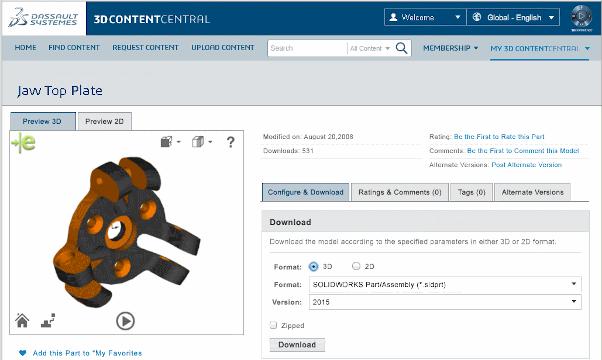Expand the arrow next to display style icon
602x360 pixels.
(x=179, y=142)
